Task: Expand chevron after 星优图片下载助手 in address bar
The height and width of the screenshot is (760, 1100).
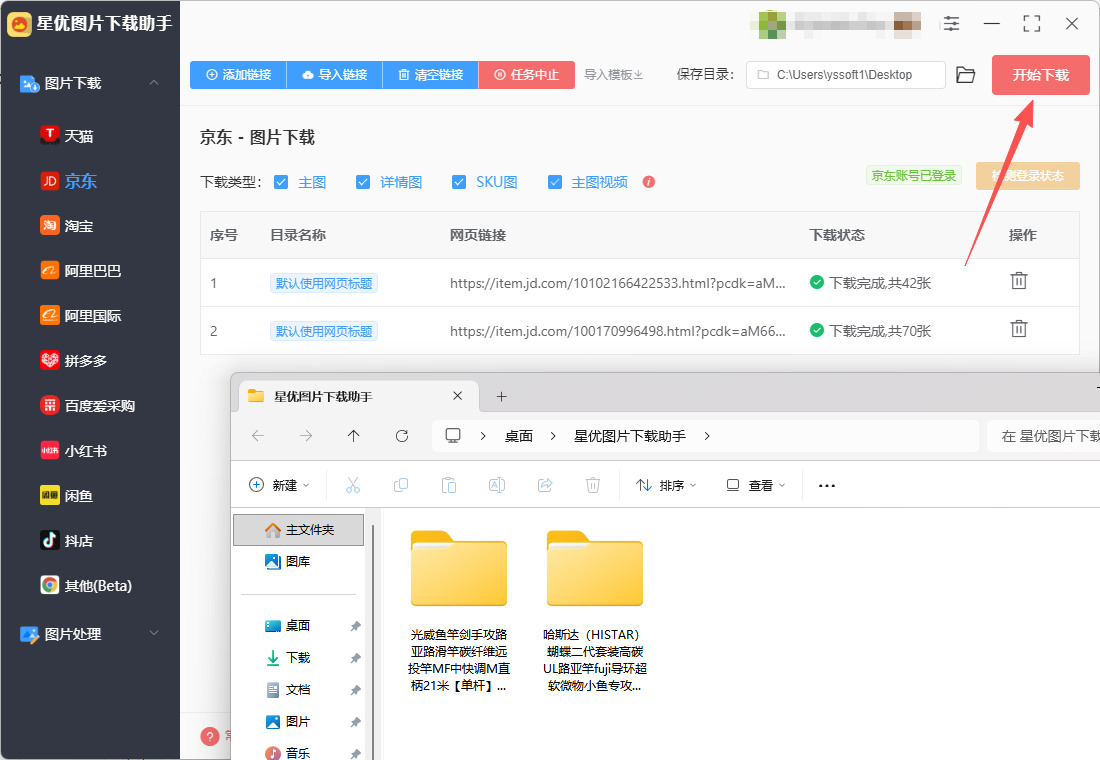Action: point(707,436)
